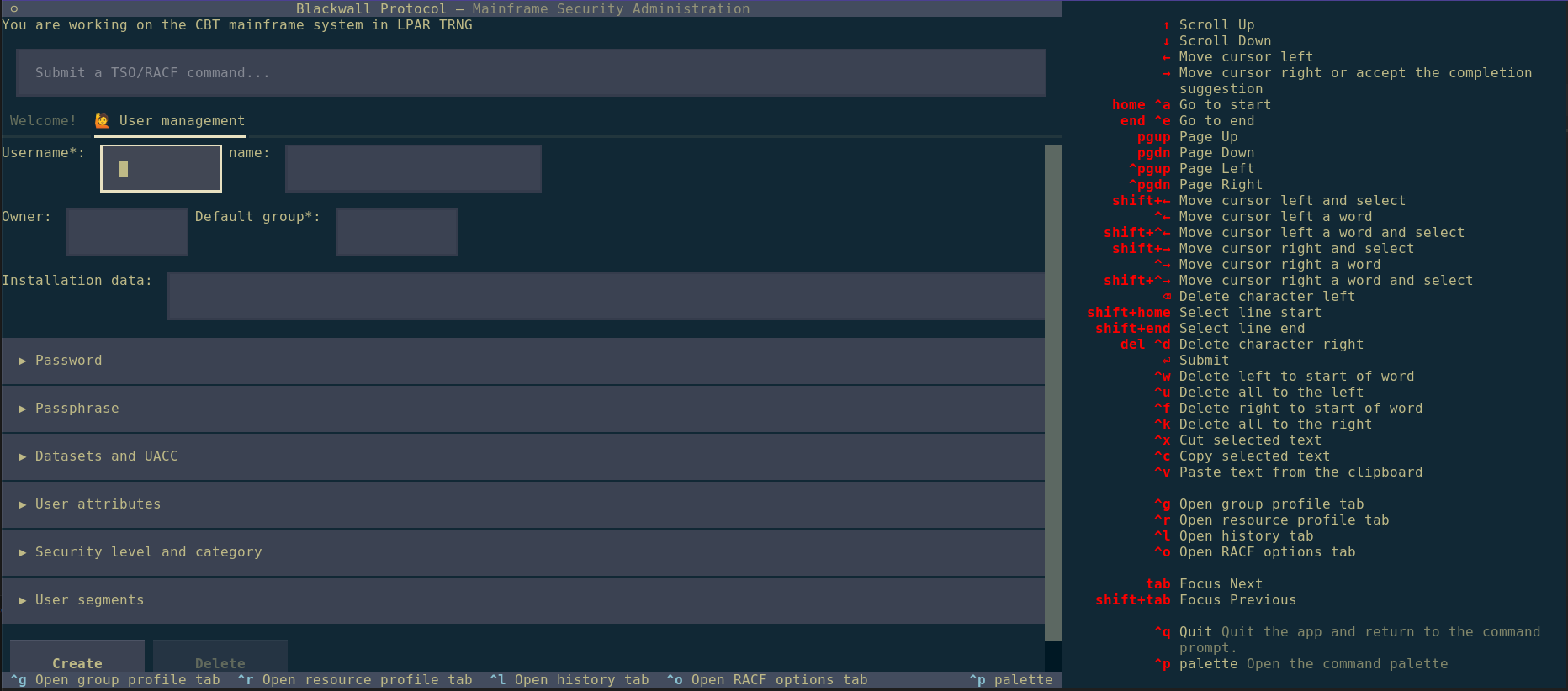Click 'Page Left' help entry
This screenshot has height=691, width=1568.
(x=1216, y=169)
